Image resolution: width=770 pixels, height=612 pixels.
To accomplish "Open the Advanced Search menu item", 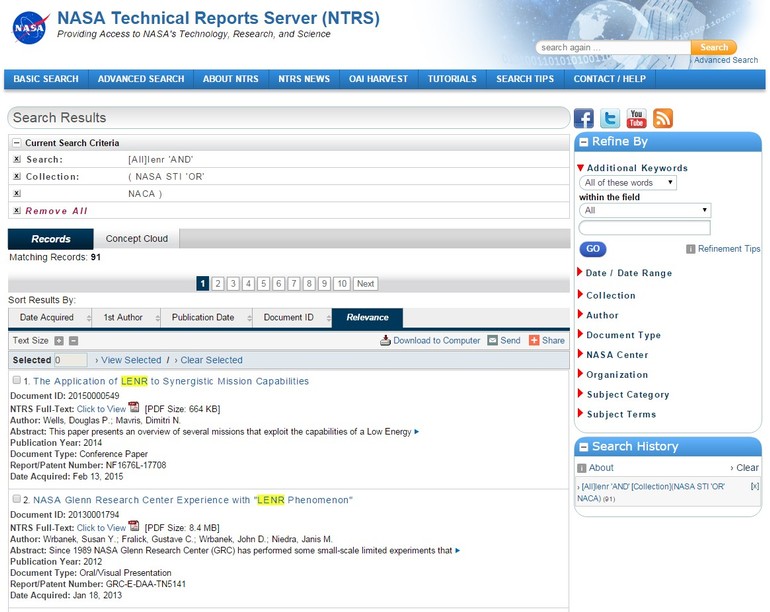I will [141, 79].
